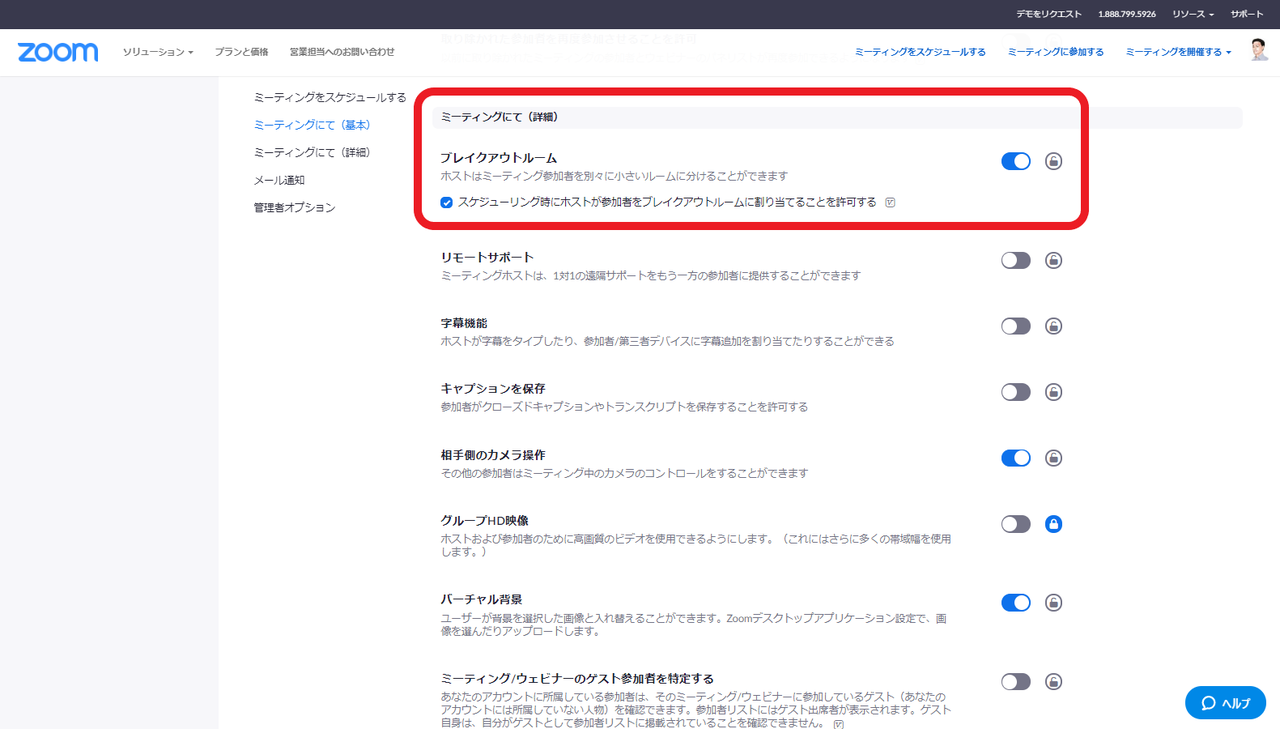The height and width of the screenshot is (729, 1280).
Task: Select ミーティングにて（詳細） in sidebar
Action: coord(313,153)
